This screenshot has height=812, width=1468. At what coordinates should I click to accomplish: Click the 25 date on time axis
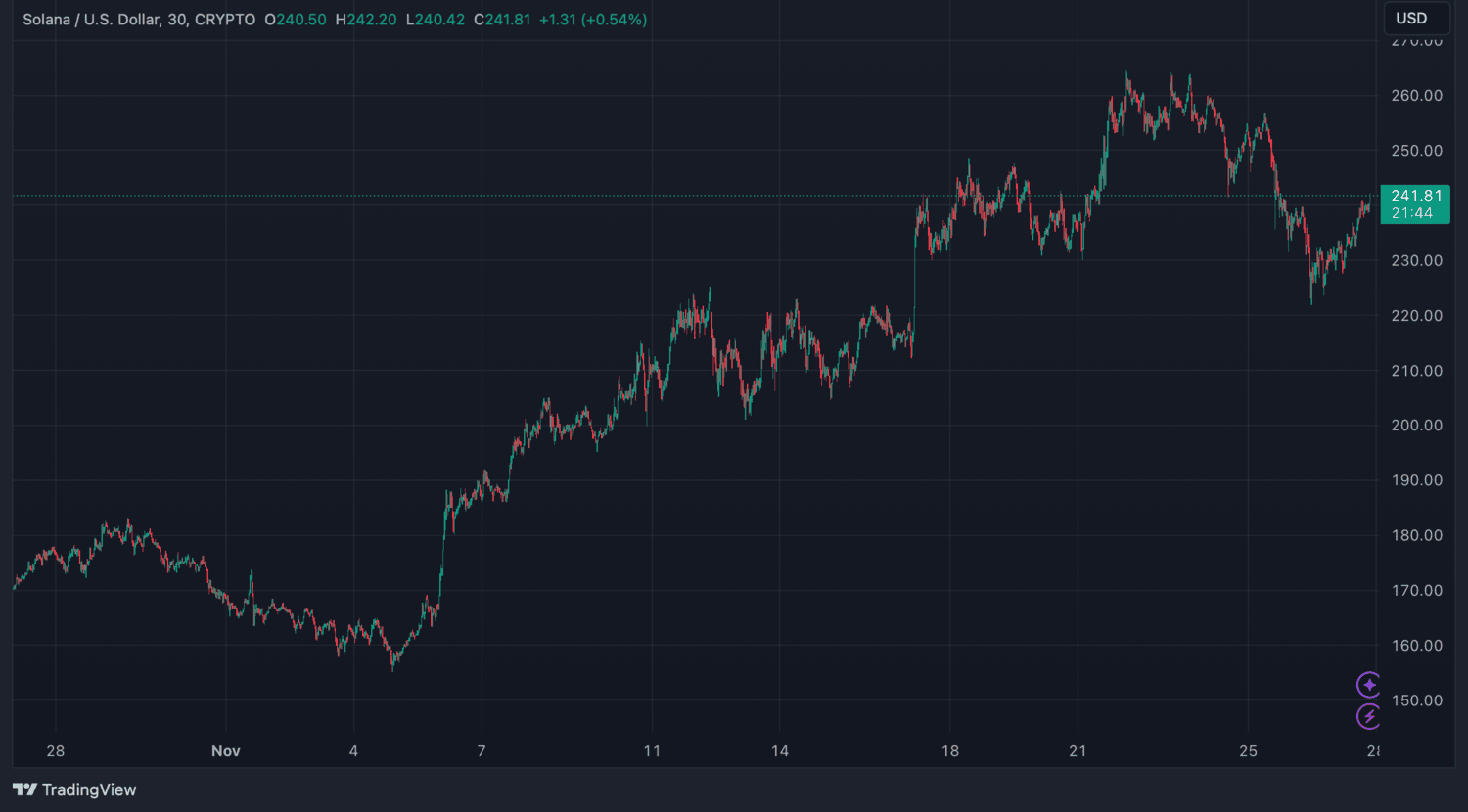(1247, 751)
